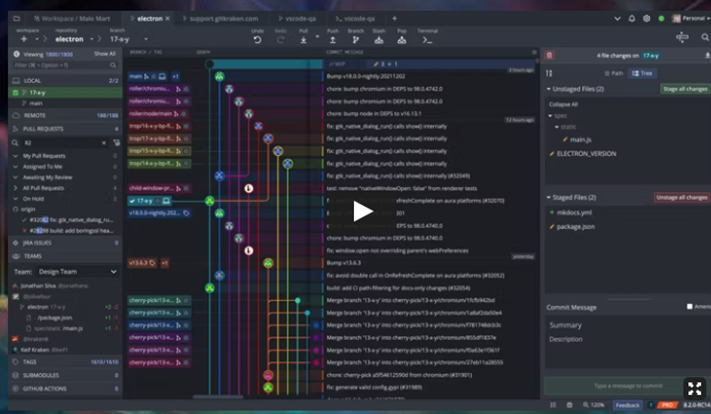Click the +1 badge next to v13.6.3 tag

(165, 263)
